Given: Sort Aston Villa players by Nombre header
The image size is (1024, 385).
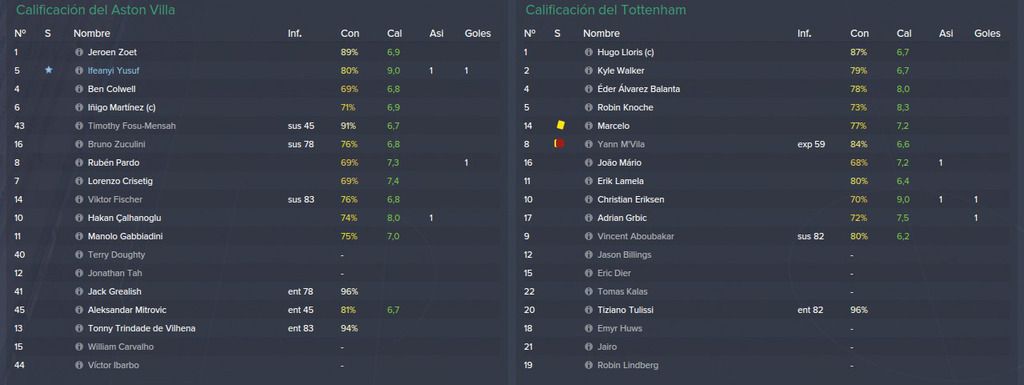Looking at the screenshot, I should pos(91,33).
